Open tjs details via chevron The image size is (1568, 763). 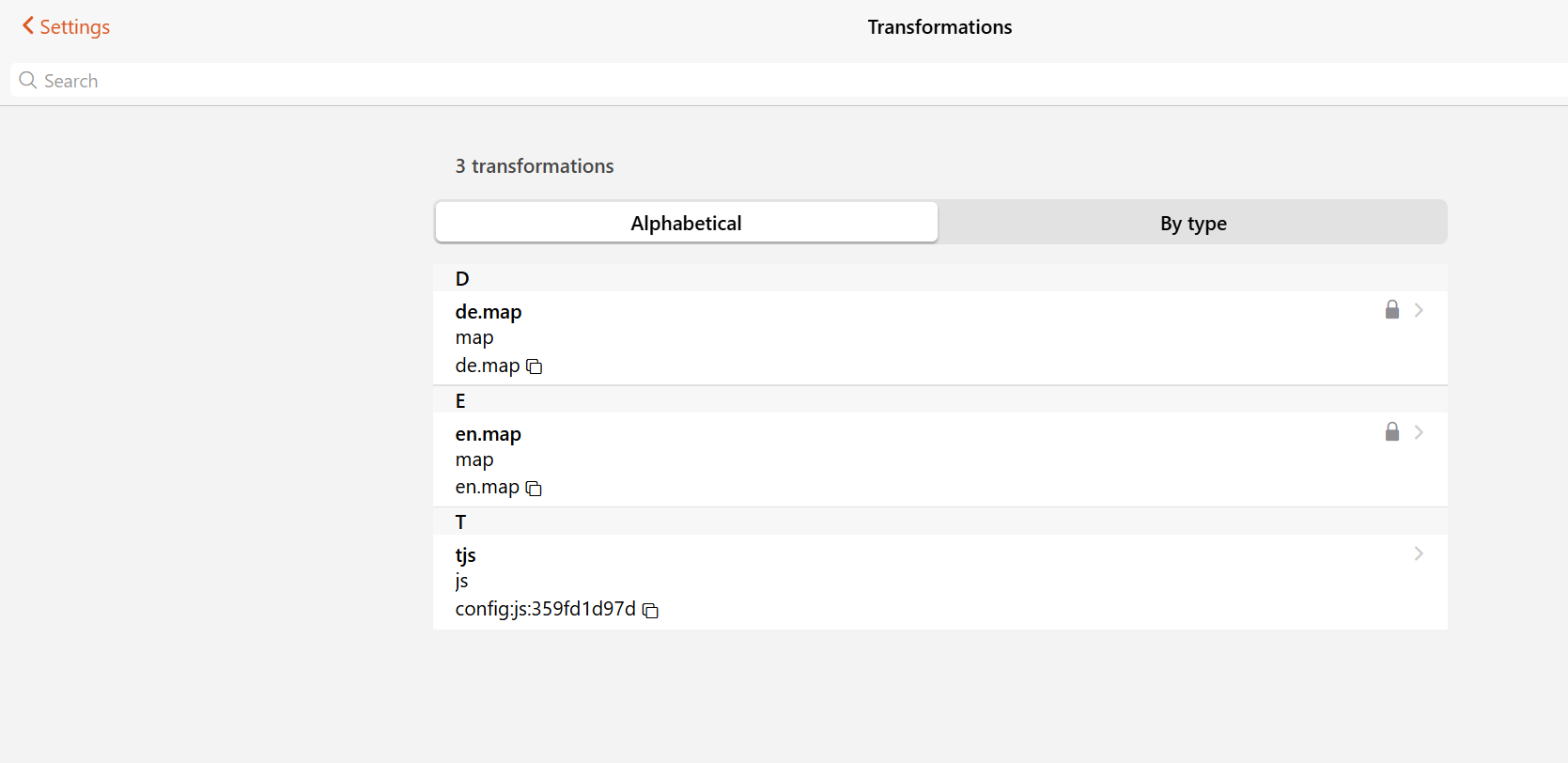click(x=1419, y=554)
